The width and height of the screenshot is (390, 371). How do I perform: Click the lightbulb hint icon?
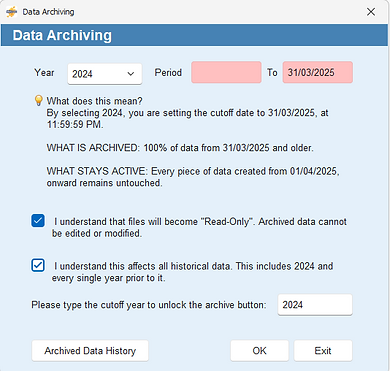point(39,100)
